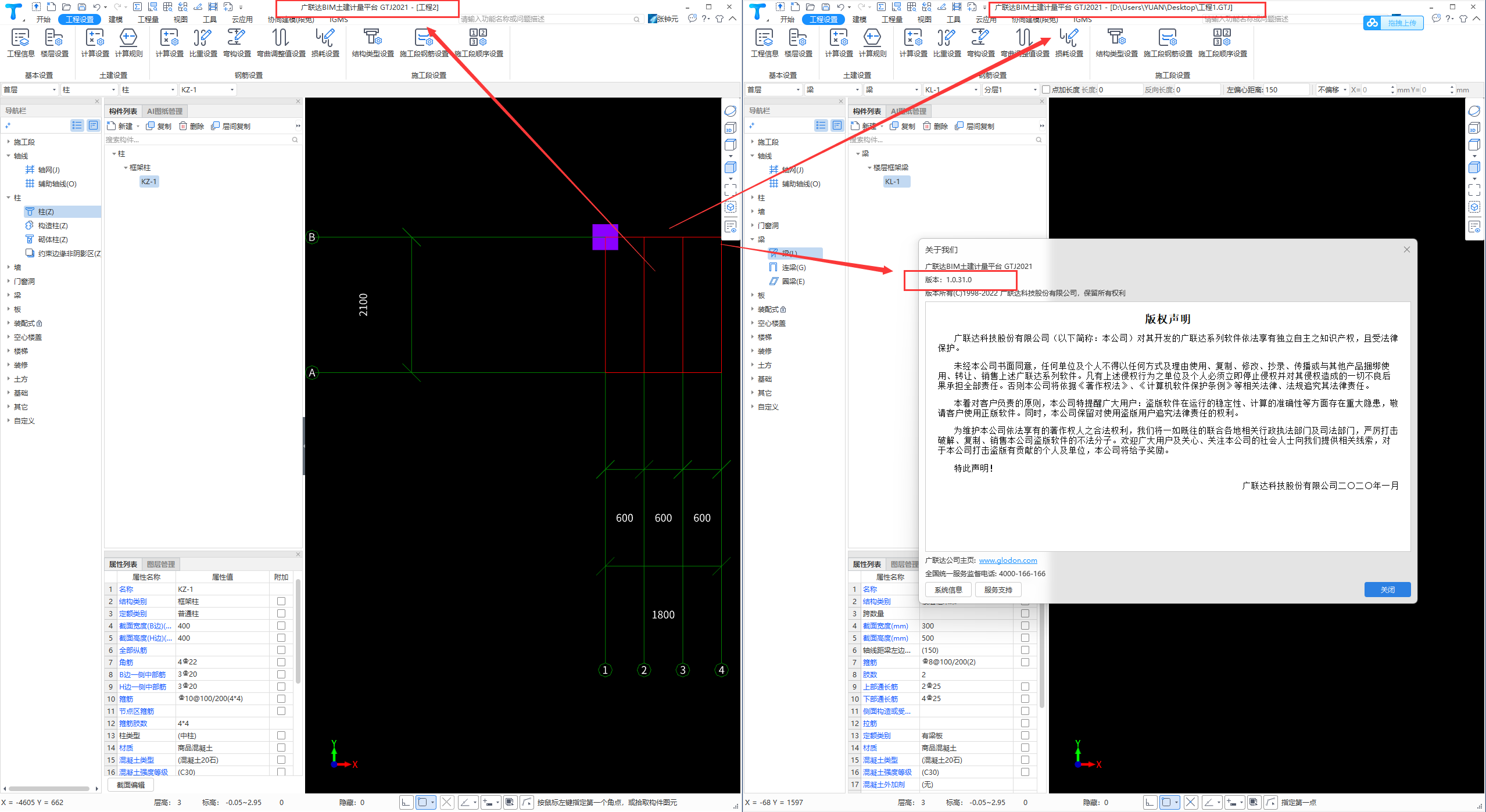
Task: Click the blue 关闭 button in dialog
Action: click(x=1387, y=590)
